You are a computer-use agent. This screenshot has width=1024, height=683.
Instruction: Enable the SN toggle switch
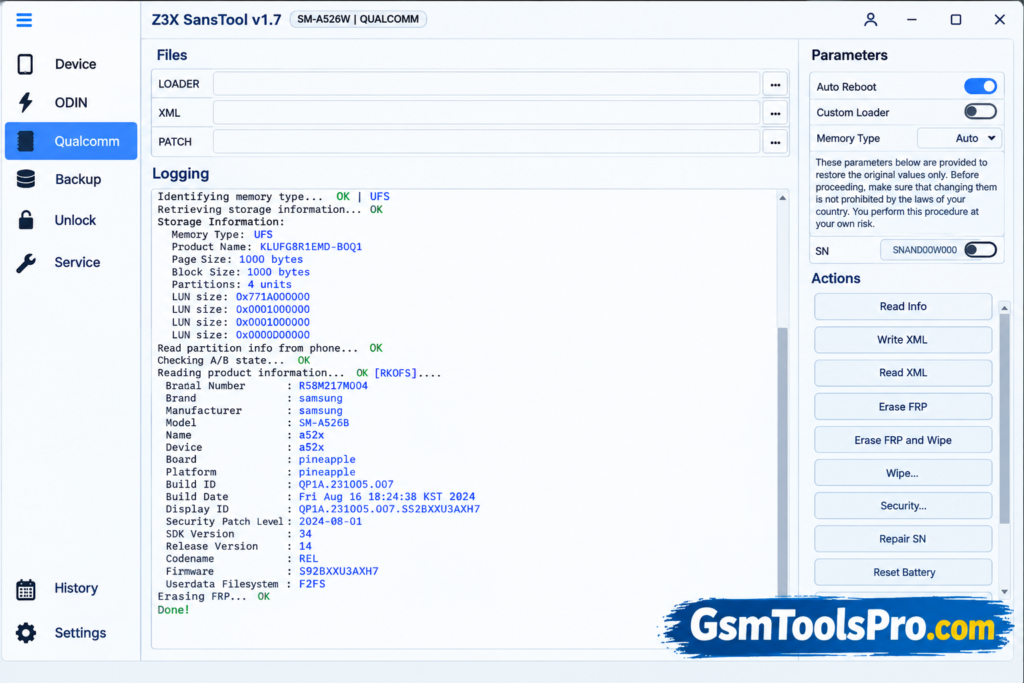click(980, 250)
